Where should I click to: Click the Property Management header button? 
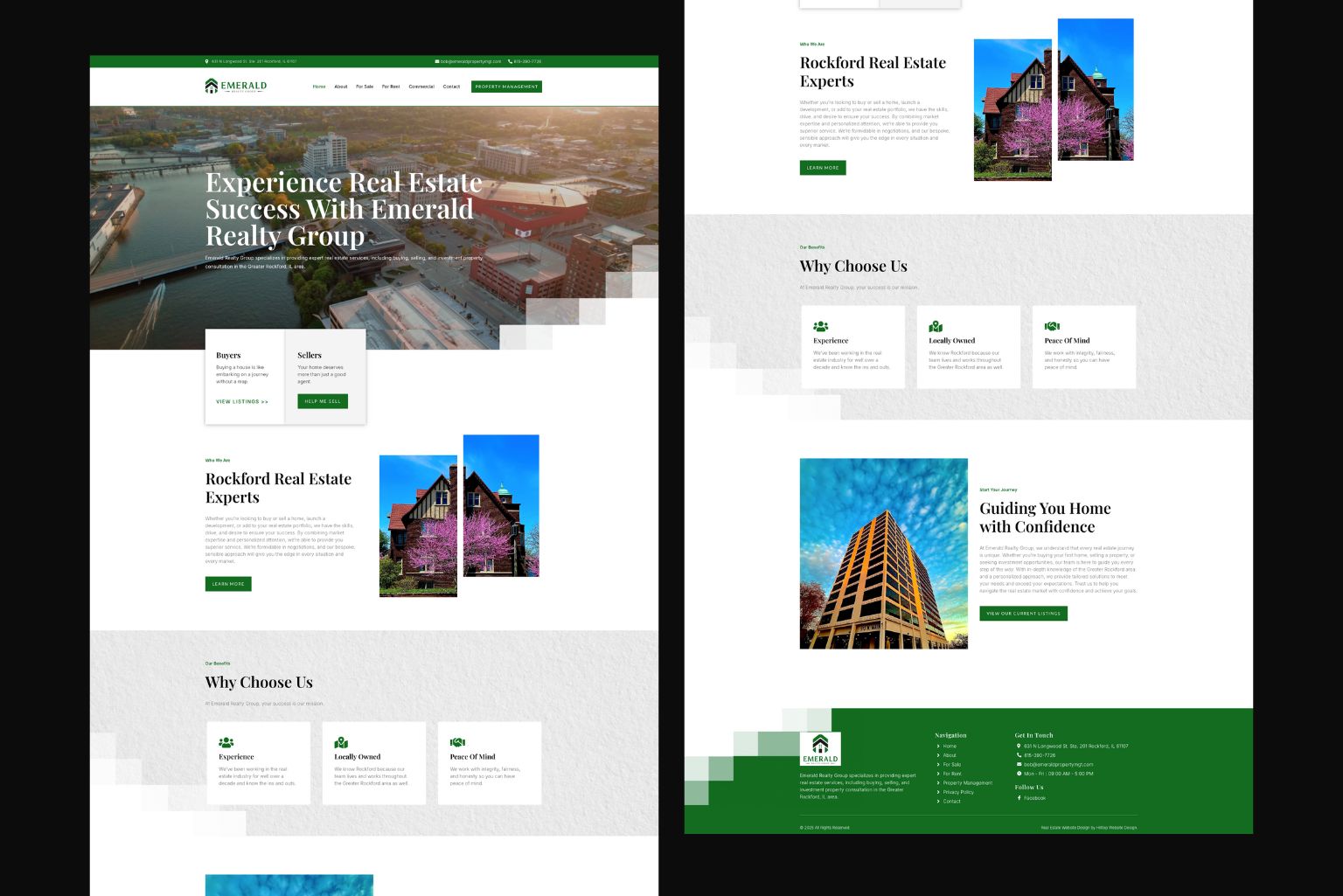point(506,87)
